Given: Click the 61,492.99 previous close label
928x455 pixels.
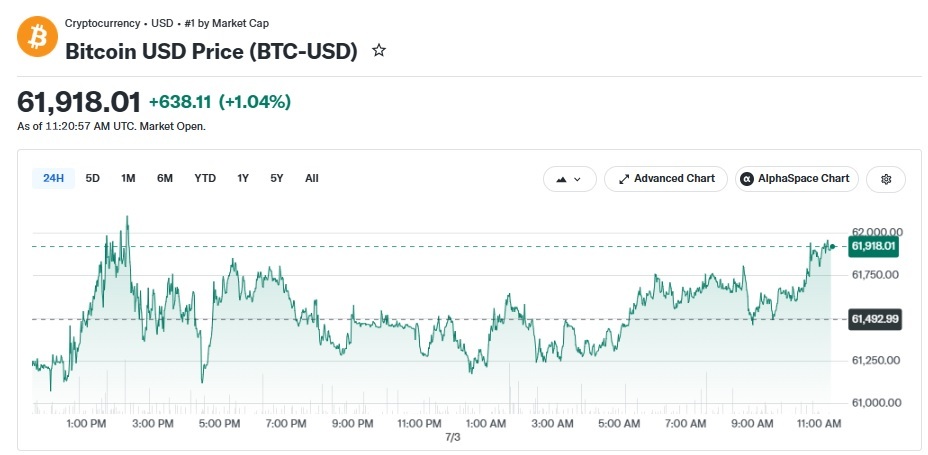Looking at the screenshot, I should coord(875,320).
